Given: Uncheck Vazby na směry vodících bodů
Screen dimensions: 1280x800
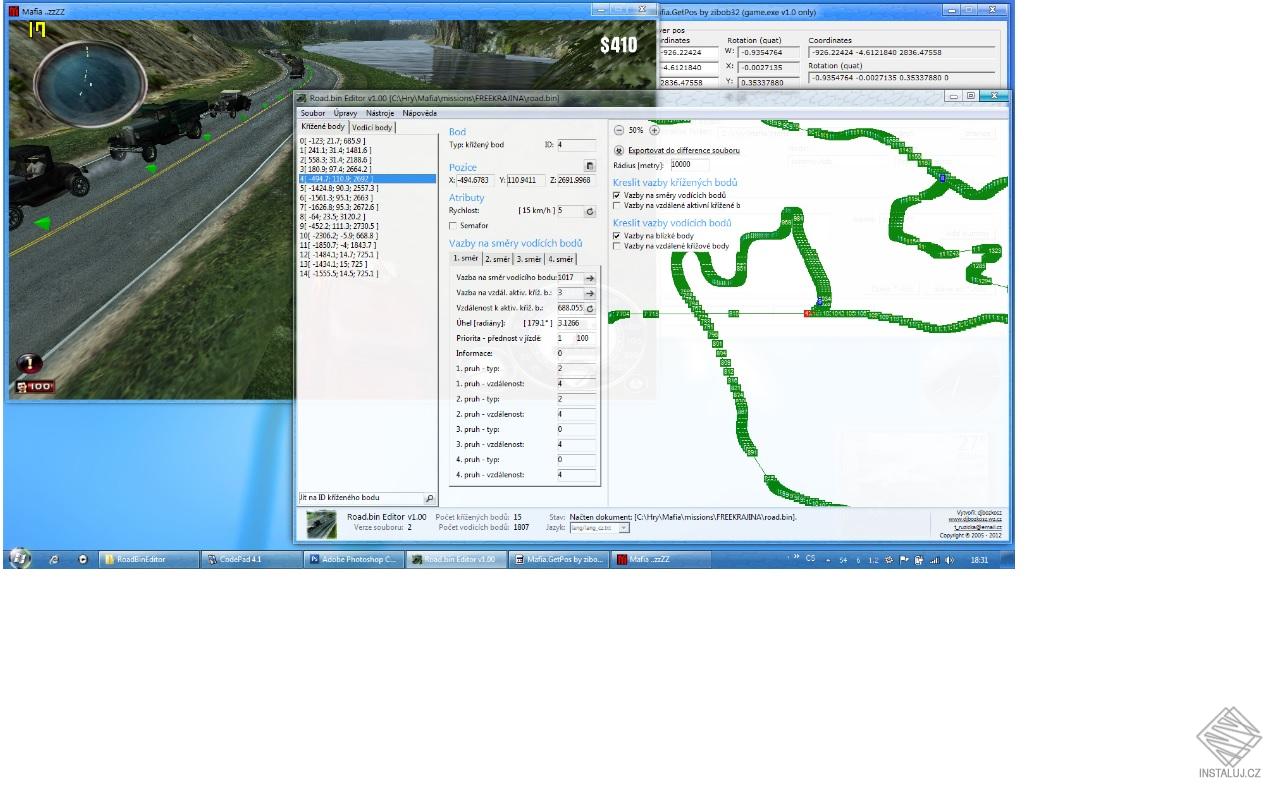Looking at the screenshot, I should click(616, 195).
